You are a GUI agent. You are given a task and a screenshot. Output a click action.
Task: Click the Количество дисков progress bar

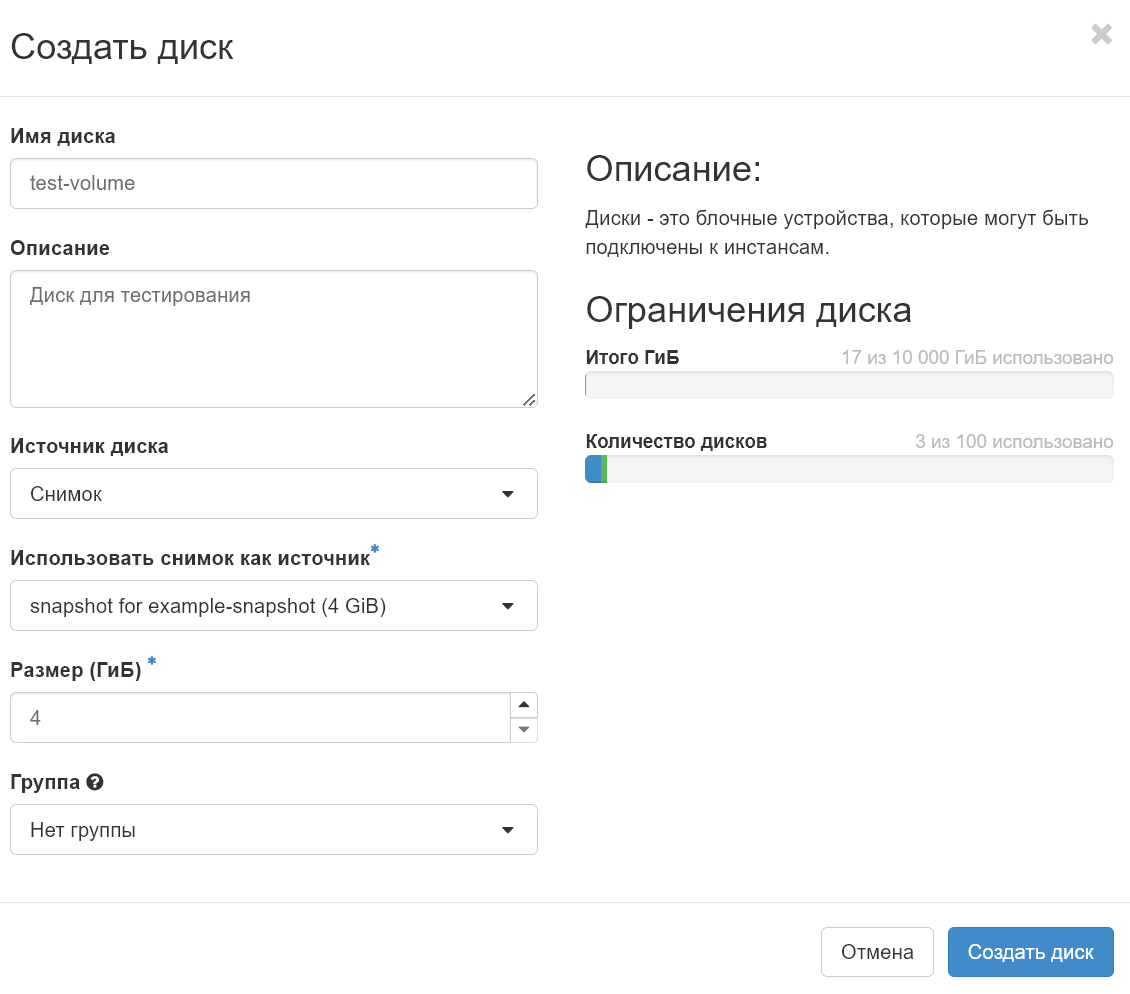click(849, 468)
